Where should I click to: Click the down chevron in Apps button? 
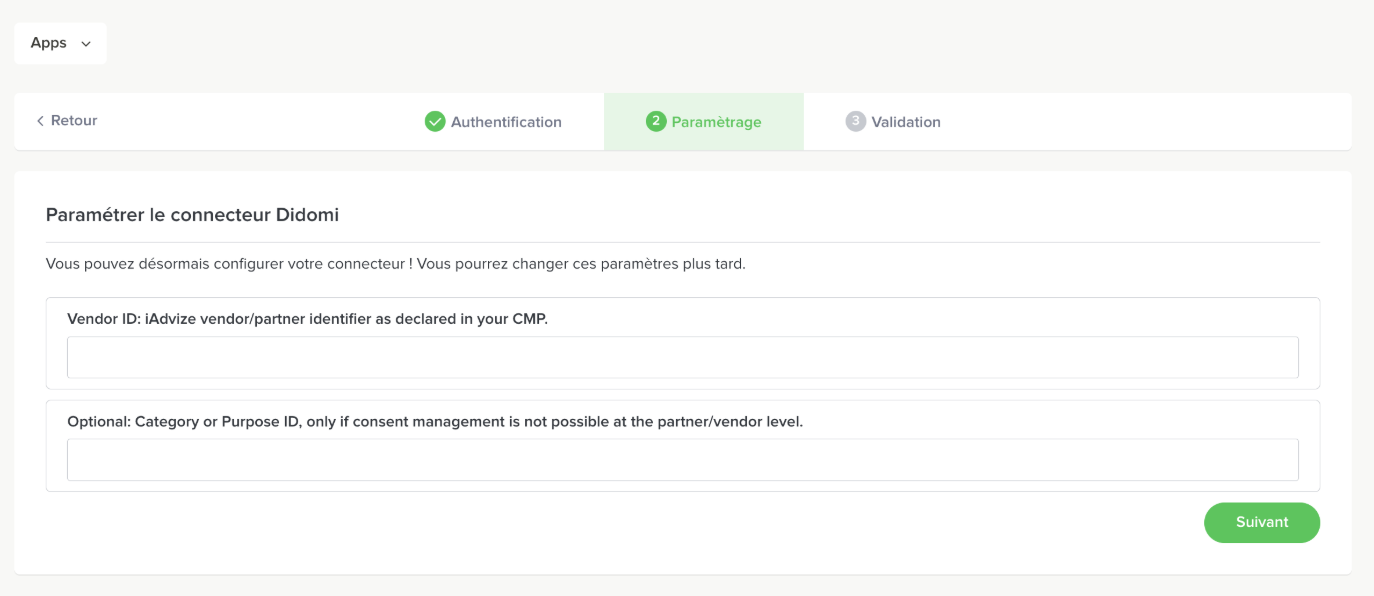(x=86, y=44)
